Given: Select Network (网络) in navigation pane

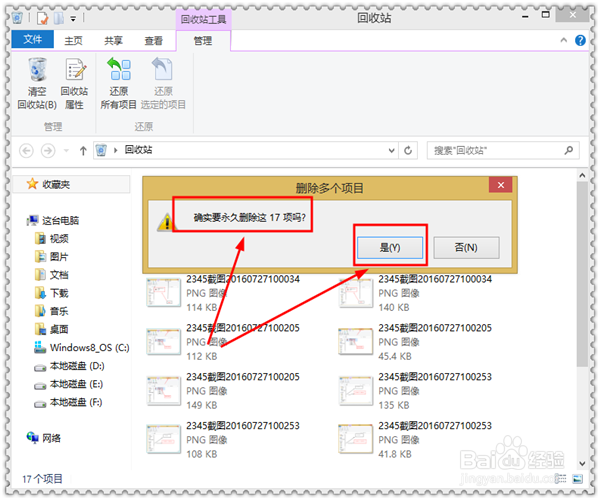Looking at the screenshot, I should pos(44,438).
